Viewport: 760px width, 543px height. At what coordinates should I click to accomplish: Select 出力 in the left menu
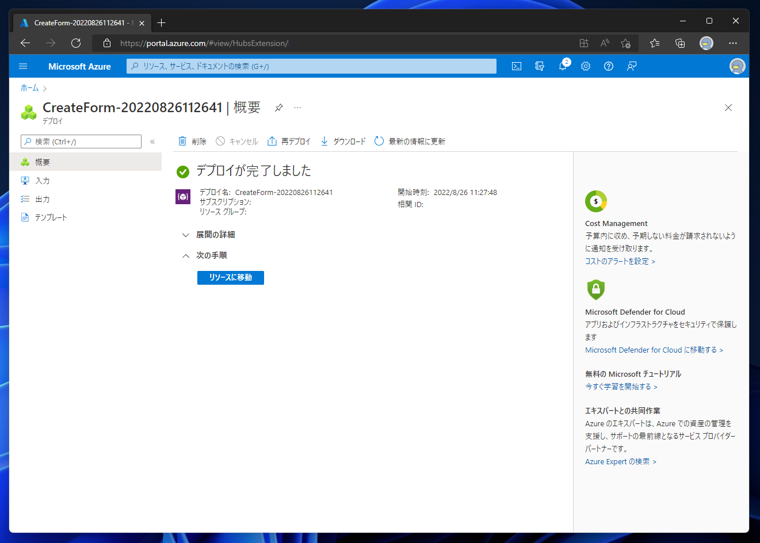coord(86,199)
